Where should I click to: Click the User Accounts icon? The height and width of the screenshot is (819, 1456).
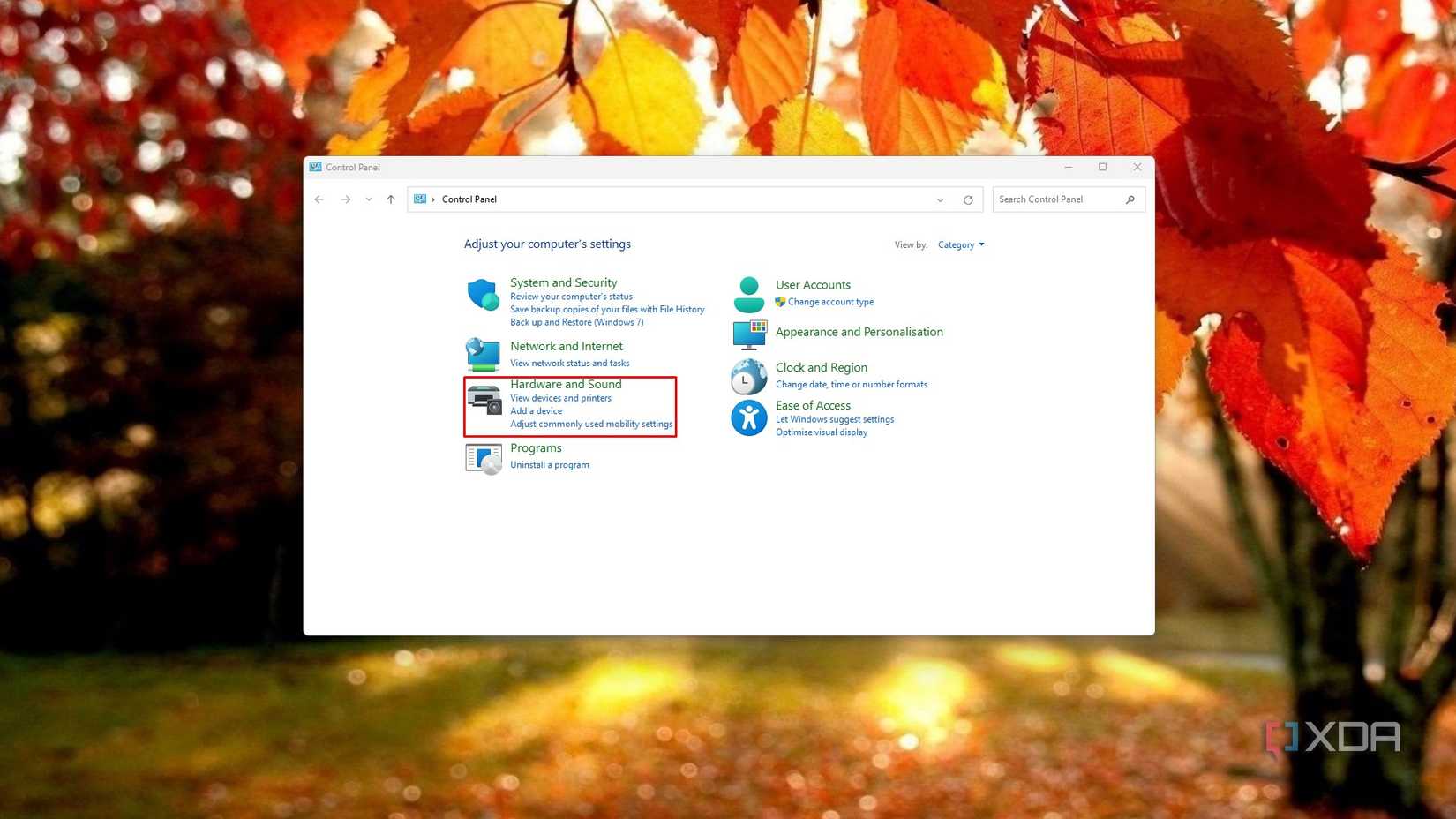pyautogui.click(x=748, y=292)
